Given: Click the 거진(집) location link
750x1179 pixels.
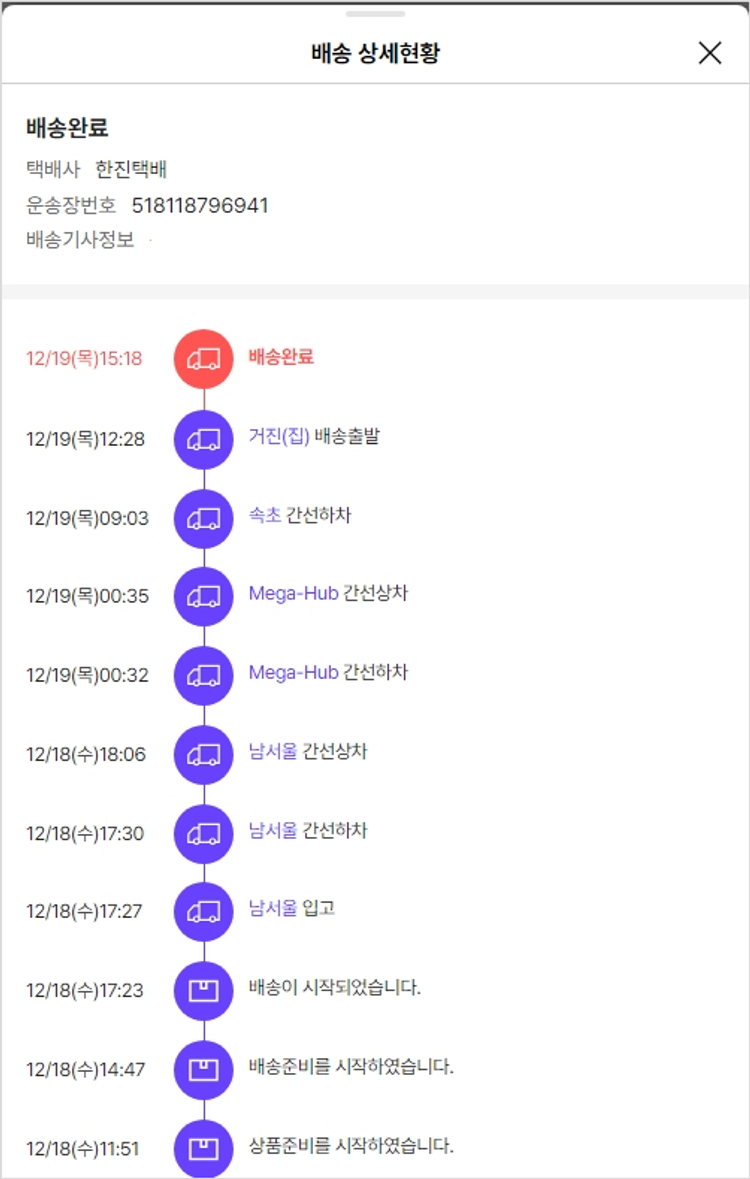Looking at the screenshot, I should pyautogui.click(x=279, y=437).
